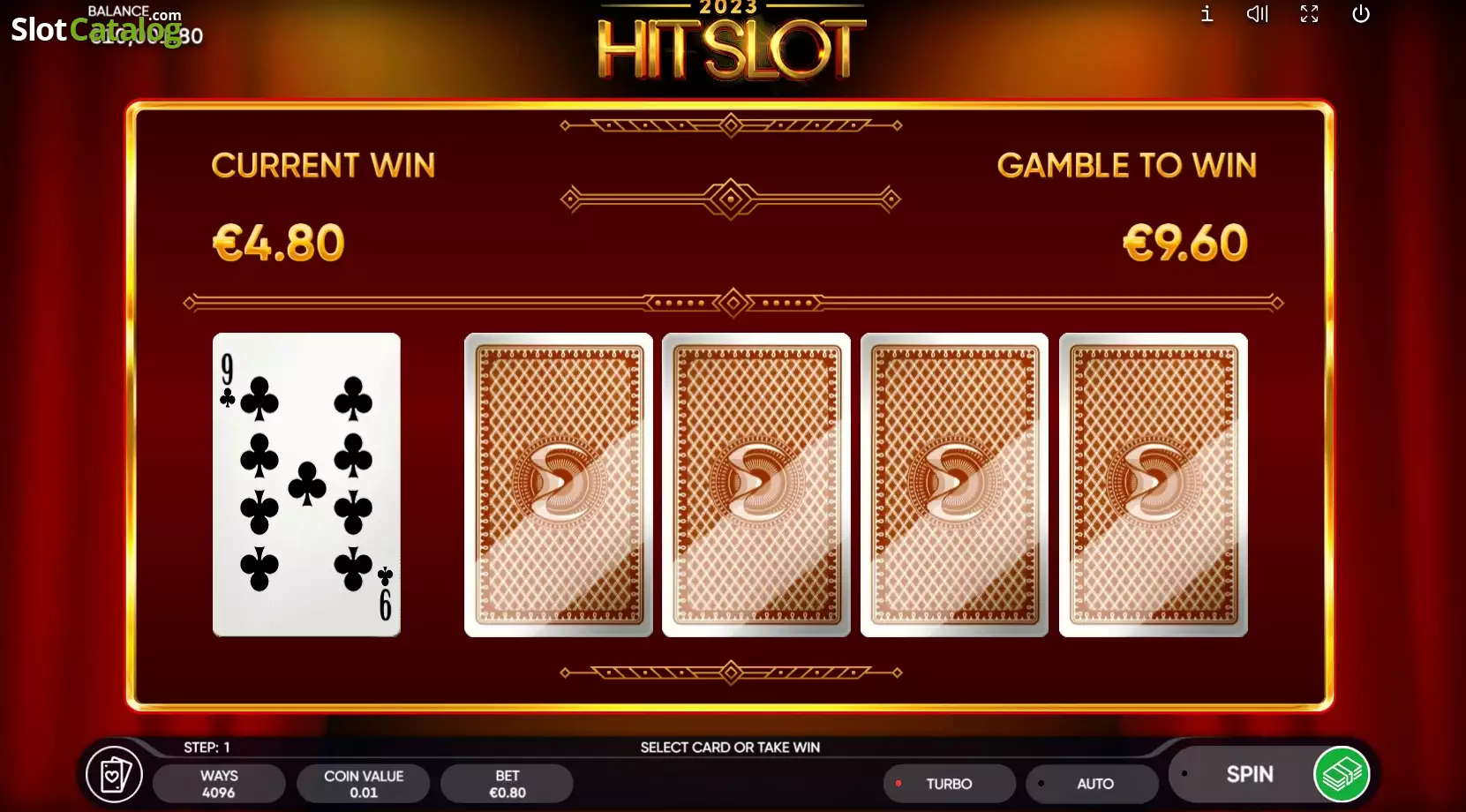Open the Bet €0.80 selector
Screen dimensions: 1466x812
[x=507, y=783]
